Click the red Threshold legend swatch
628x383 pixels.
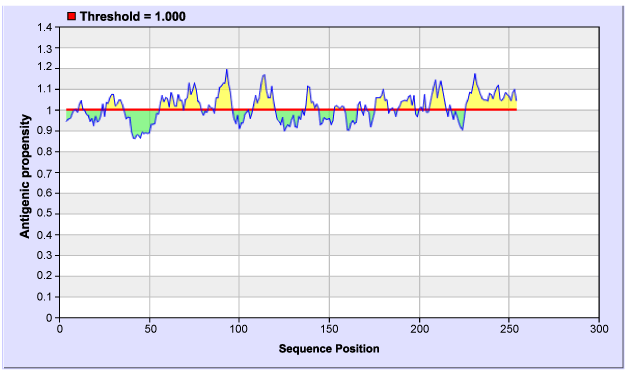(x=72, y=16)
